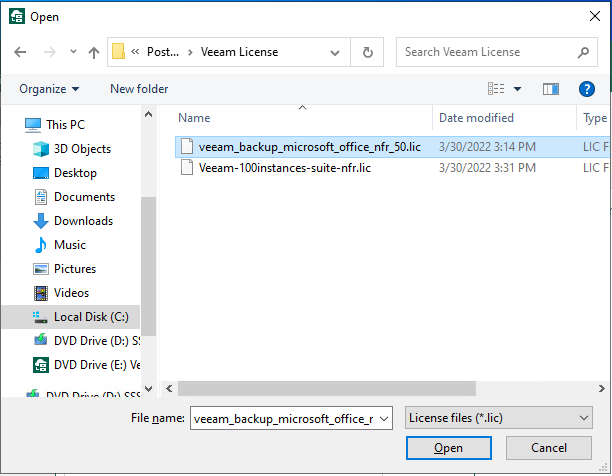
Task: Click the Veeam icon on DVD Drive (E:)
Action: [x=41, y=365]
